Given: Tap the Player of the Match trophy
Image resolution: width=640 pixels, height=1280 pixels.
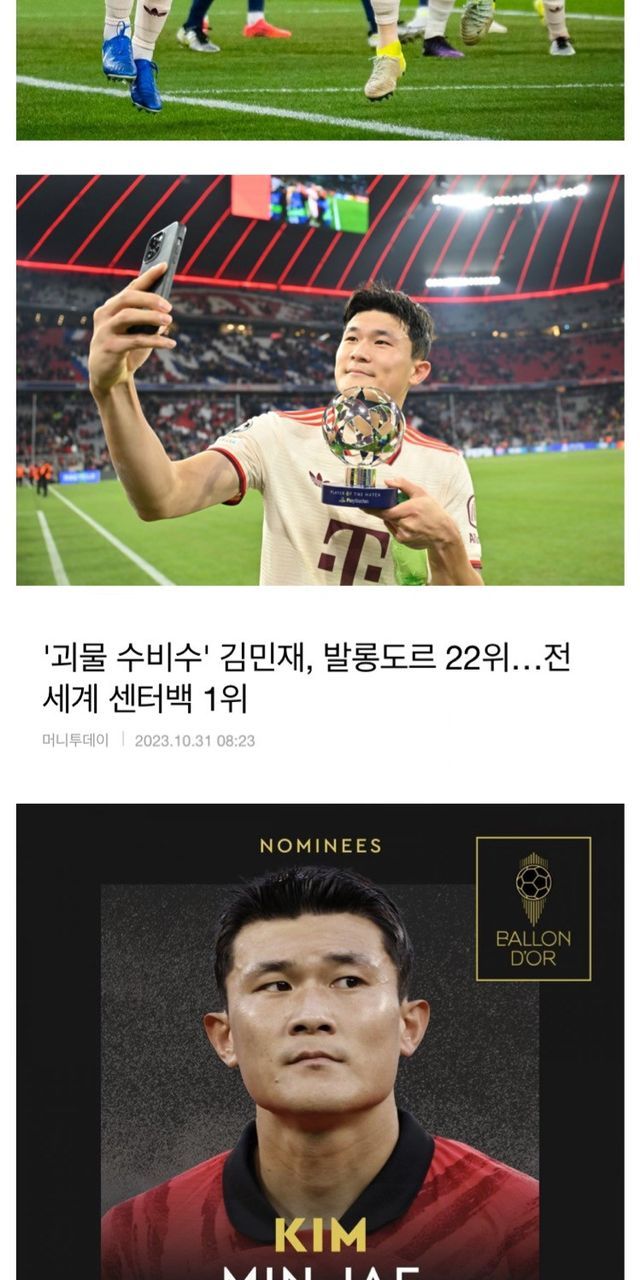Looking at the screenshot, I should [x=362, y=447].
